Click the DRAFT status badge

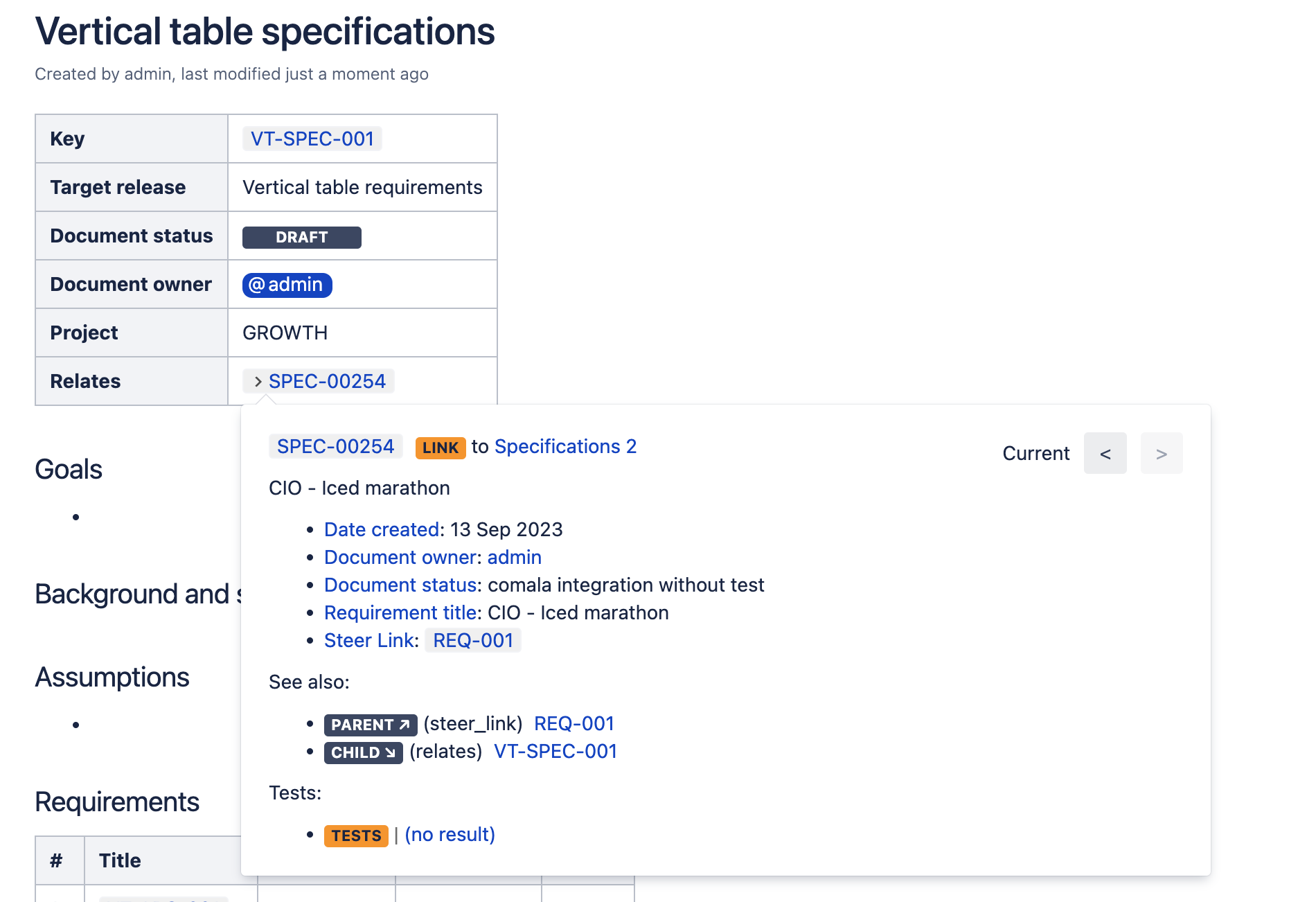coord(301,237)
